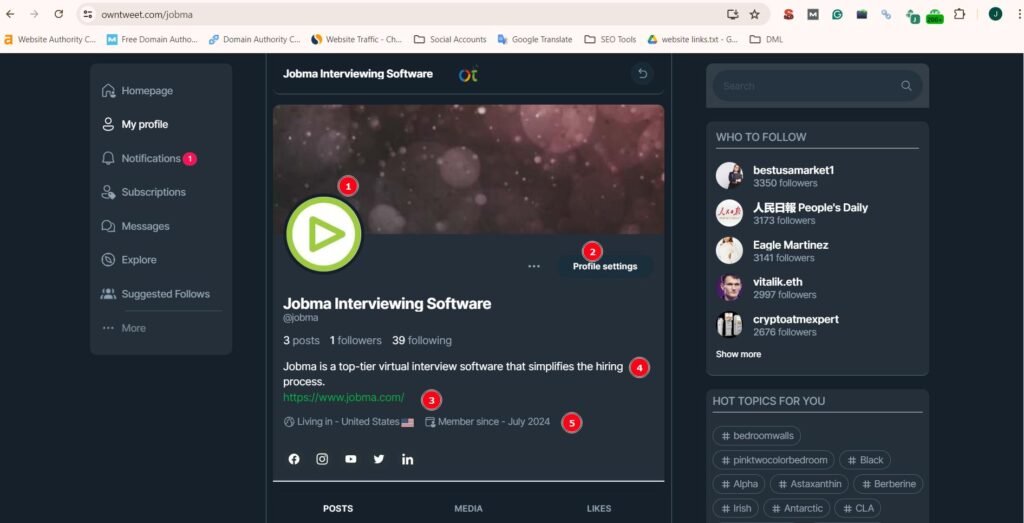Screen dimensions: 1024x523
Task: Click the site info icon in the address bar
Action: point(88,14)
